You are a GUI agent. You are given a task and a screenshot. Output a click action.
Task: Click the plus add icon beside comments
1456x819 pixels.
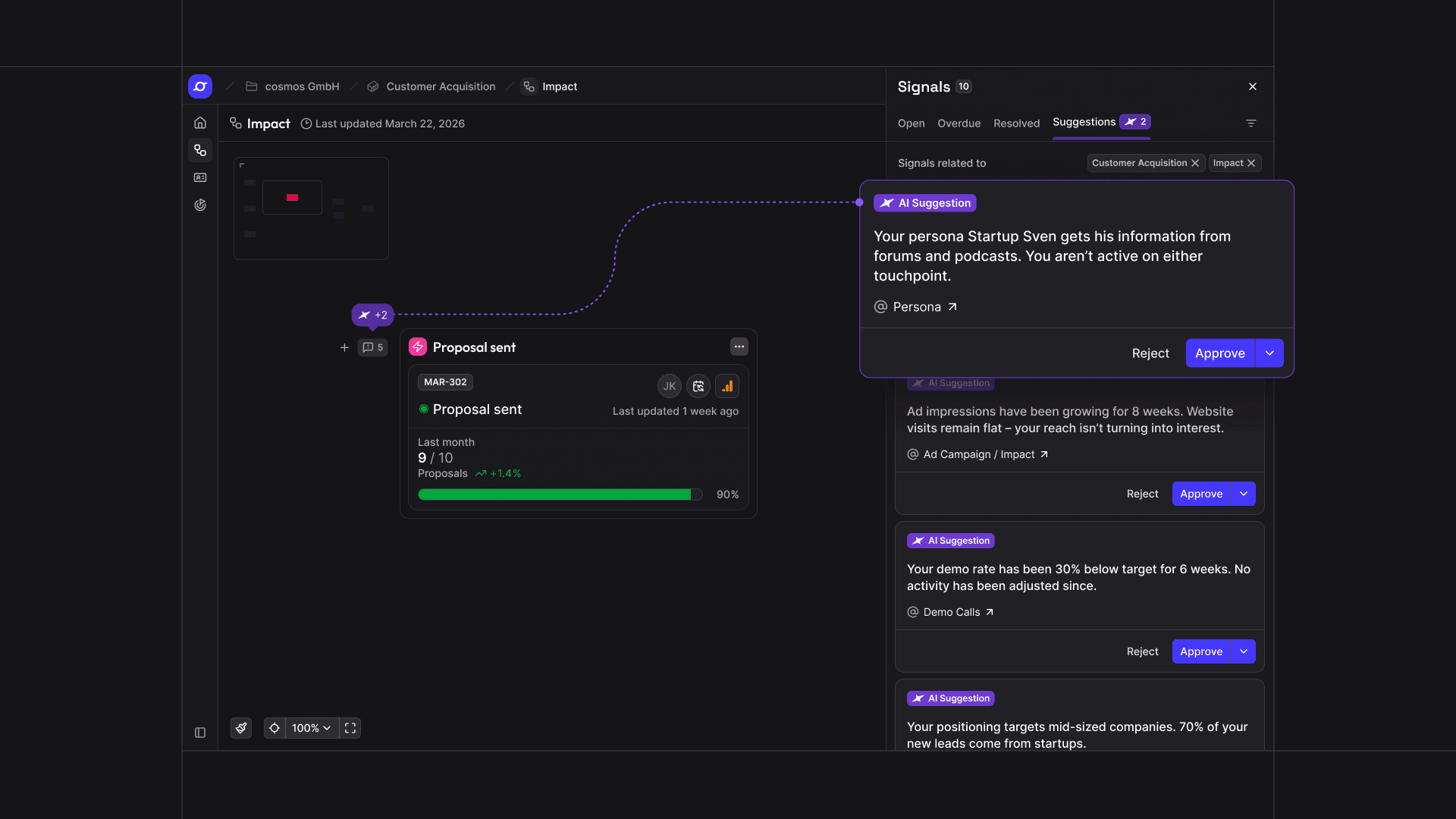click(x=344, y=347)
